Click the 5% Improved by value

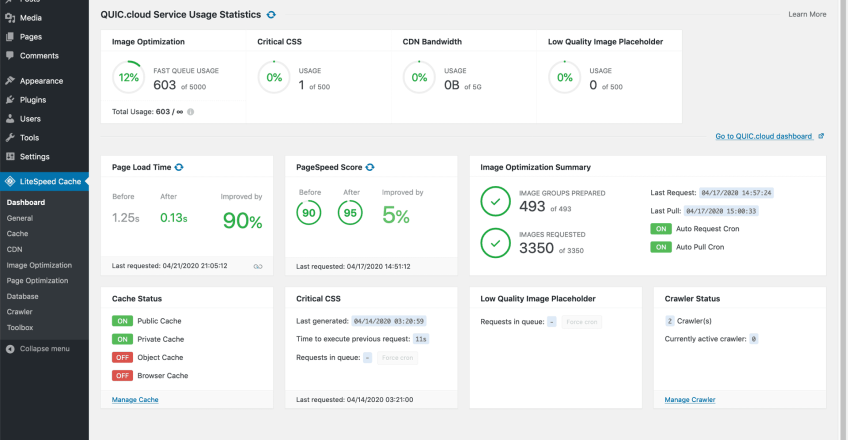(396, 215)
